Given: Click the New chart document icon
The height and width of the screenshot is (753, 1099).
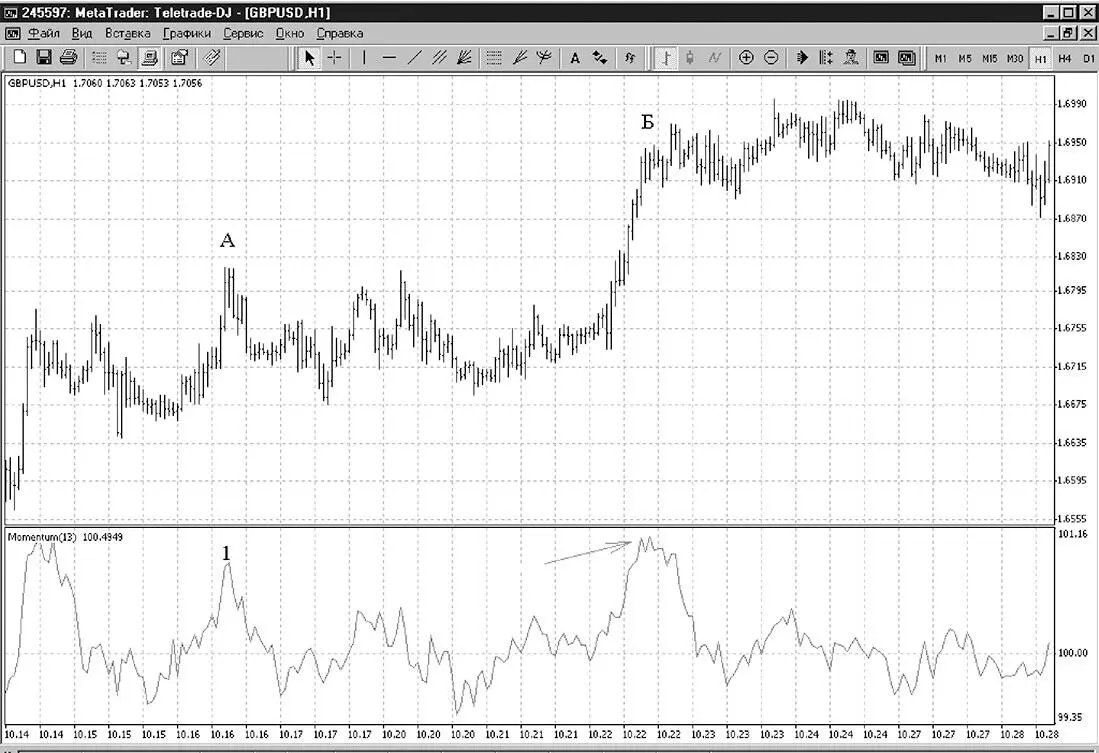Looking at the screenshot, I should 20,57.
